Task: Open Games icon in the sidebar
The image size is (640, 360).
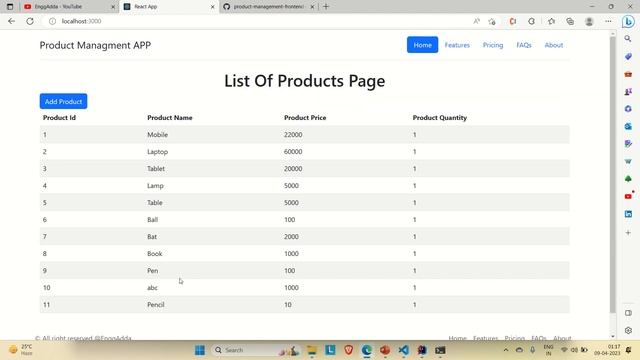Action: (628, 91)
